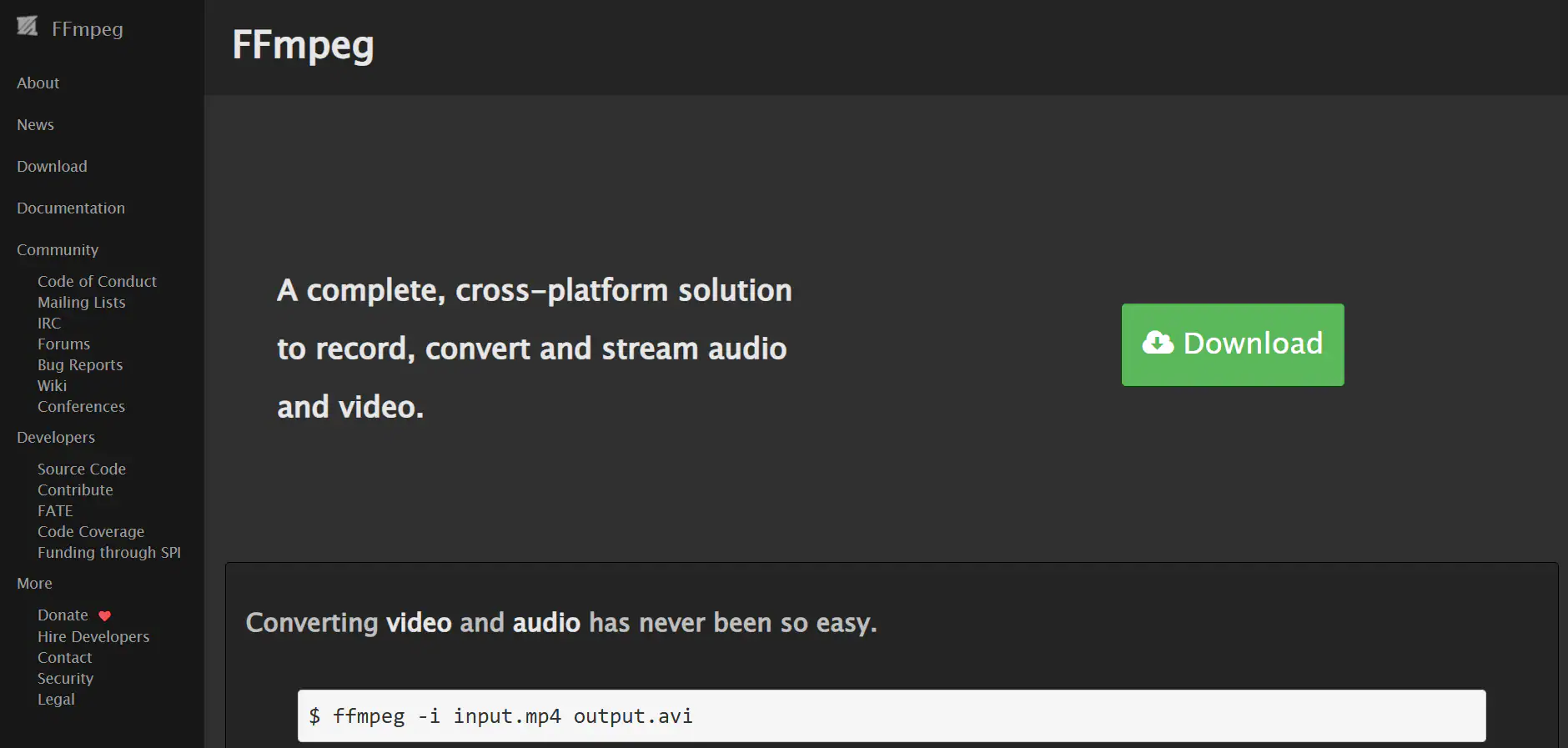Image resolution: width=1568 pixels, height=748 pixels.
Task: Open Funding through SPI
Action: [x=109, y=553]
